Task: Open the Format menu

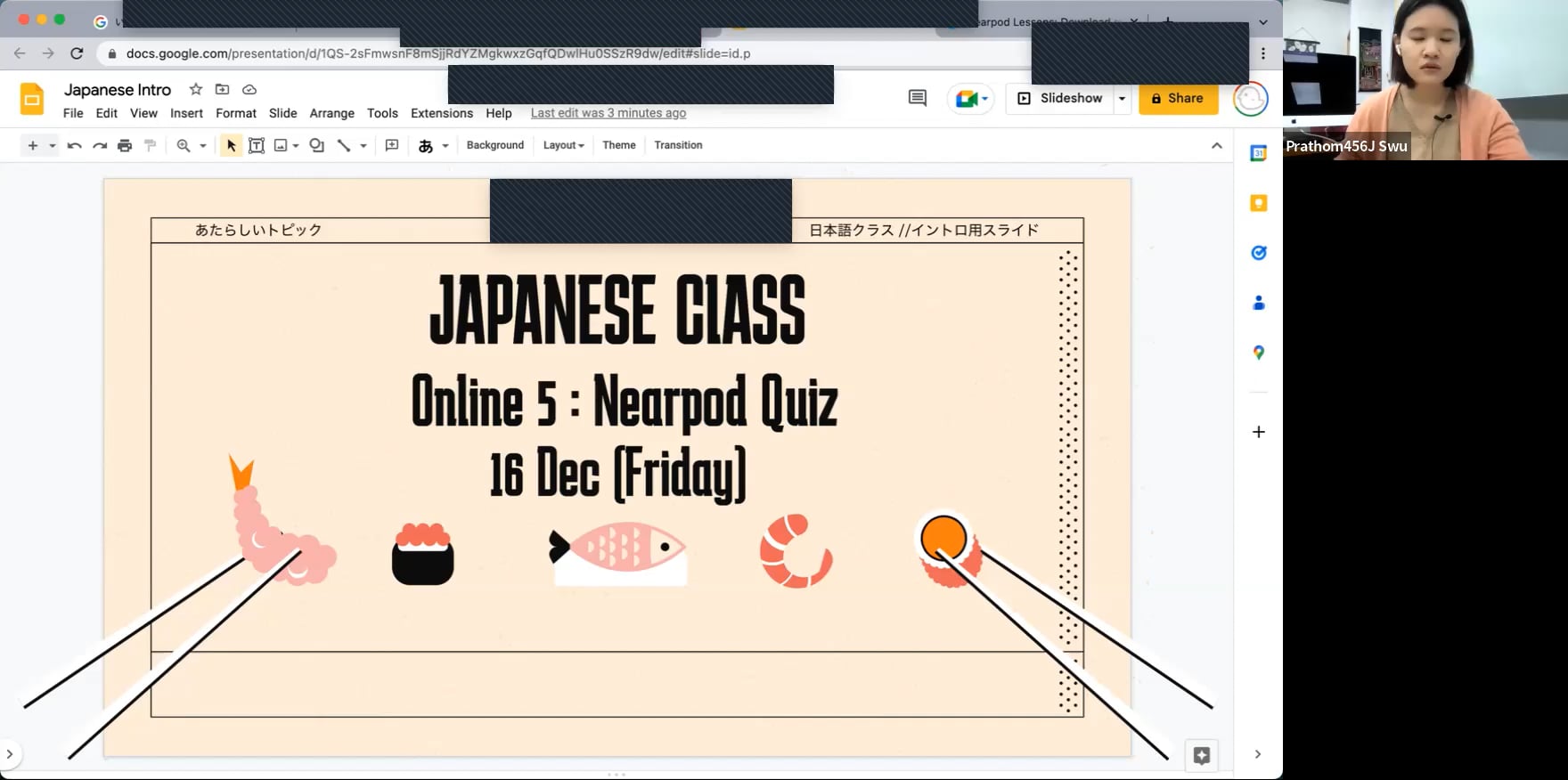Action: click(x=236, y=113)
